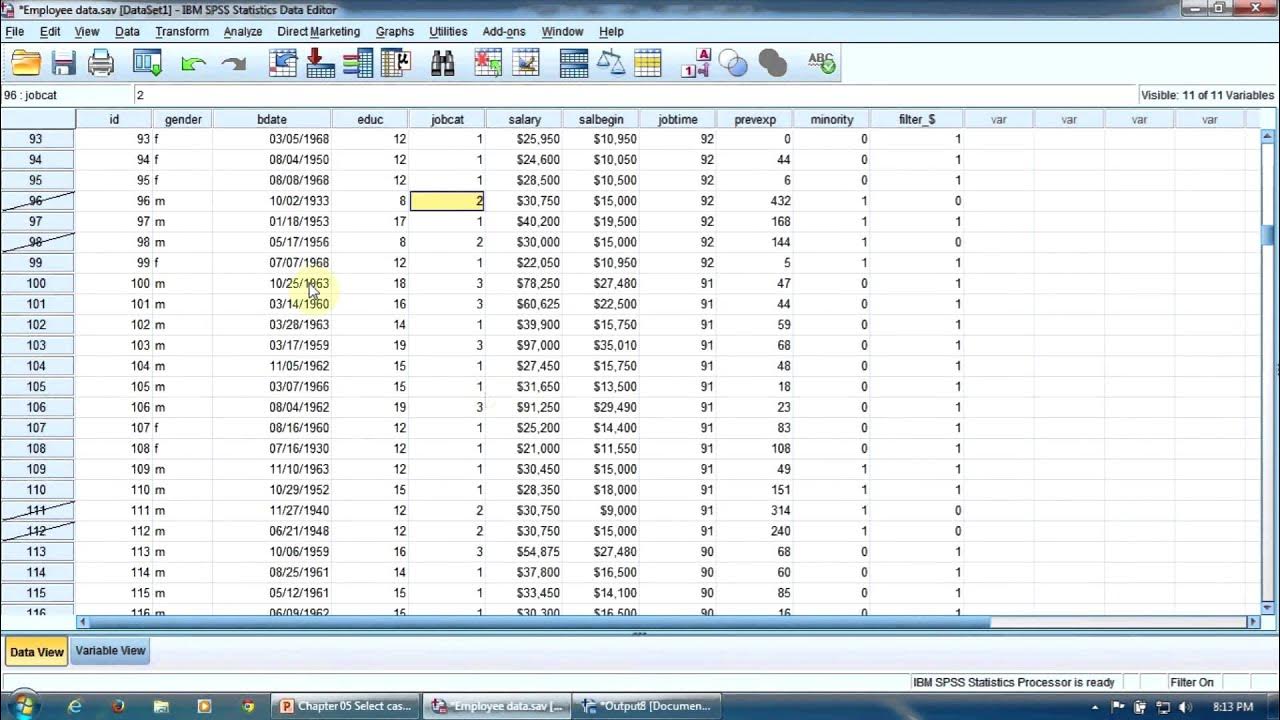The height and width of the screenshot is (720, 1280).
Task: Click the highlighted jobcat cell in row 96
Action: [447, 201]
